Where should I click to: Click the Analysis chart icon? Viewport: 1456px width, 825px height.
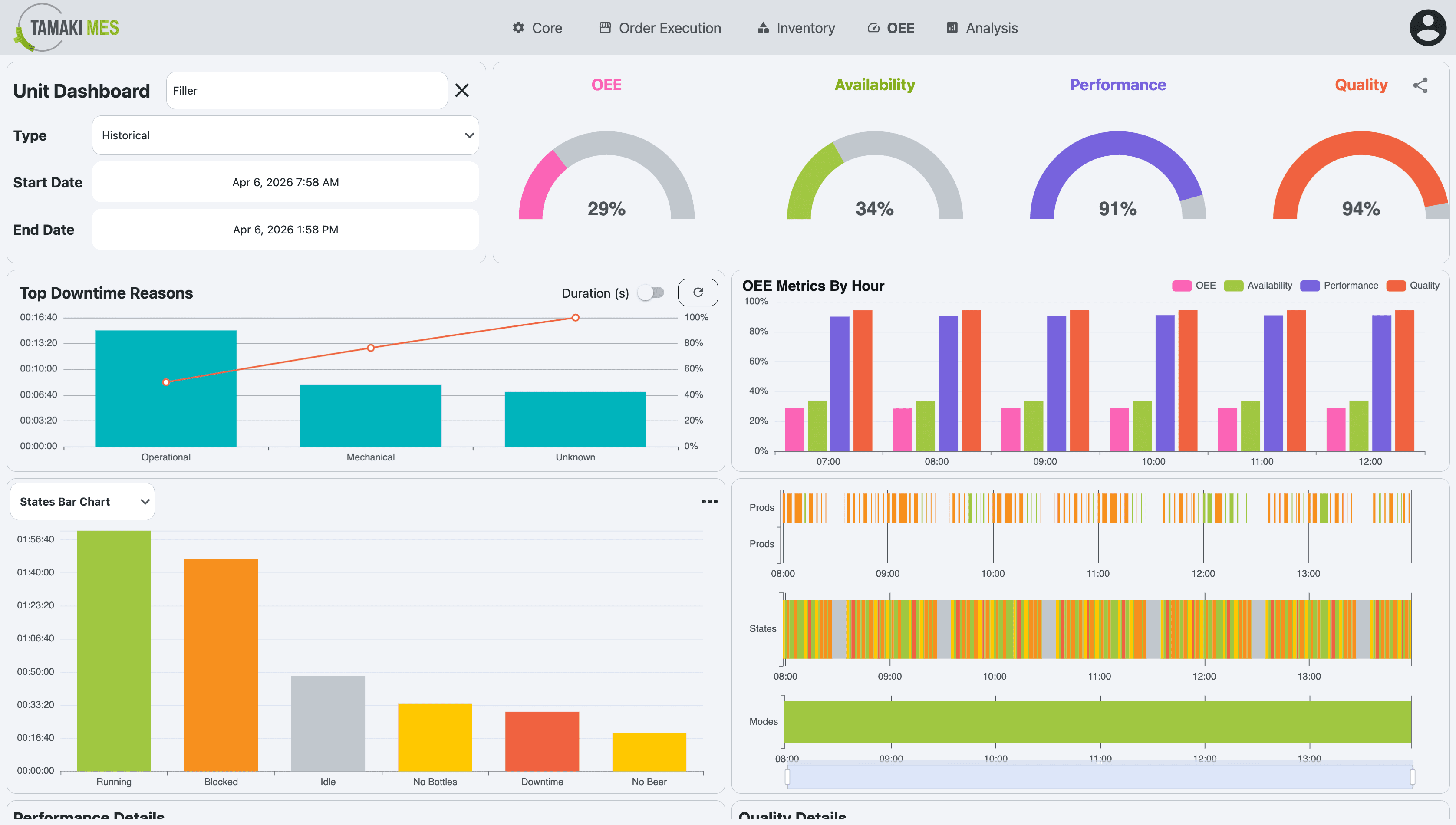tap(952, 28)
